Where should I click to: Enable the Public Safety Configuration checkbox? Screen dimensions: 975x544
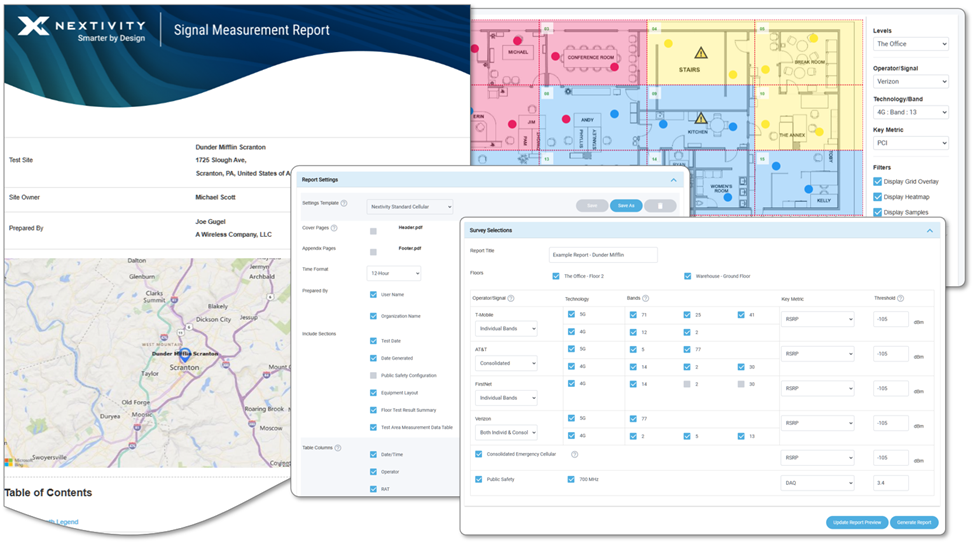pyautogui.click(x=373, y=376)
